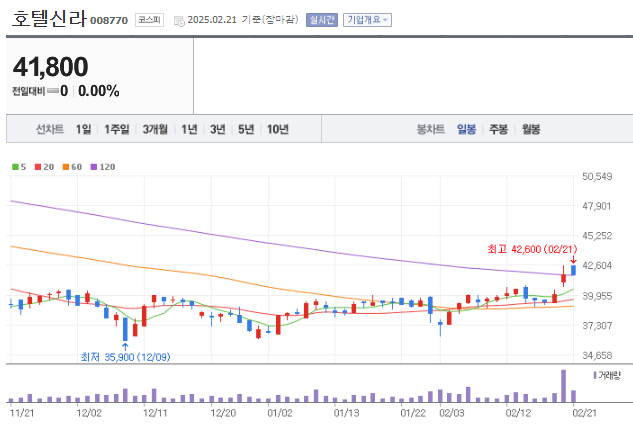633x435 pixels.
Task: Switch to 주봉 weekly candle chart
Action: tap(499, 129)
